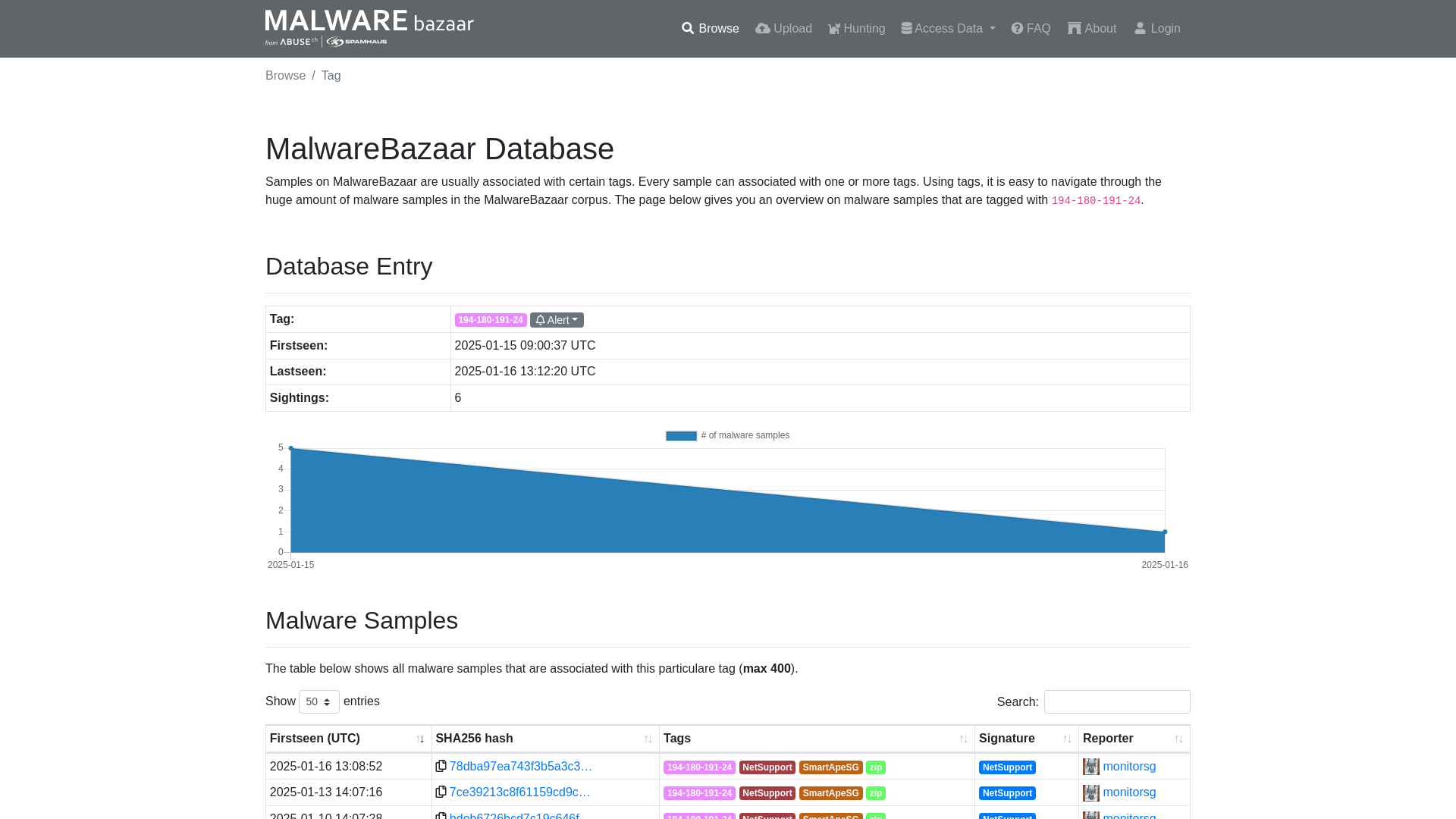
Task: Focus the table Search field
Action: [1117, 702]
